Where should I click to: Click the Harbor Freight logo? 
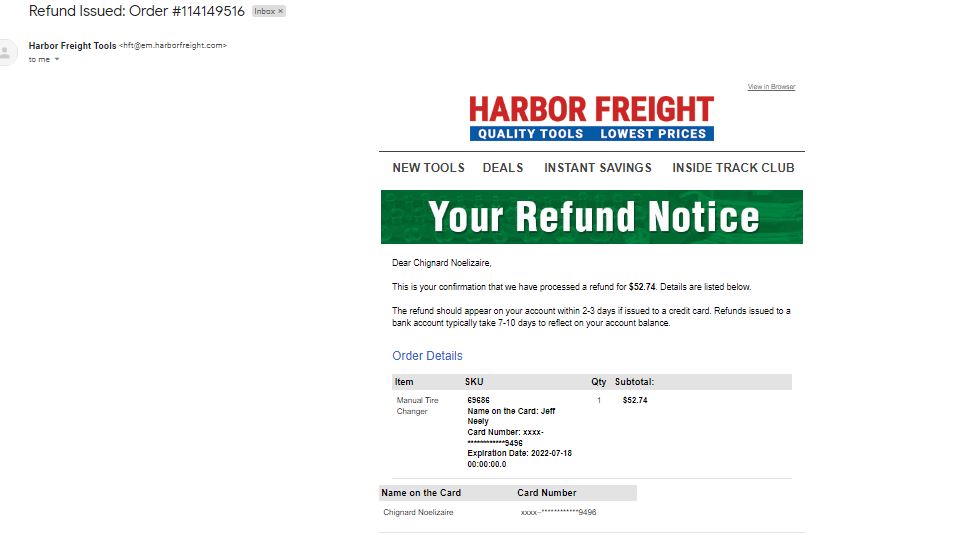591,118
